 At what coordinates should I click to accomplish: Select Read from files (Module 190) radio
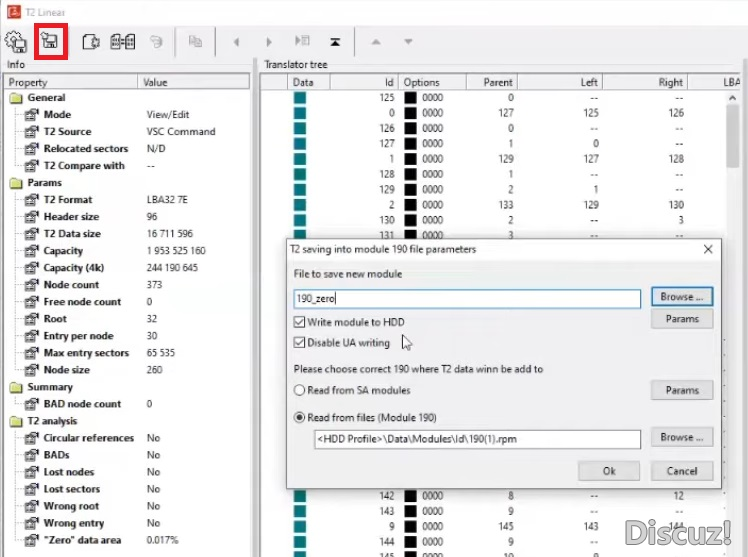click(x=299, y=417)
